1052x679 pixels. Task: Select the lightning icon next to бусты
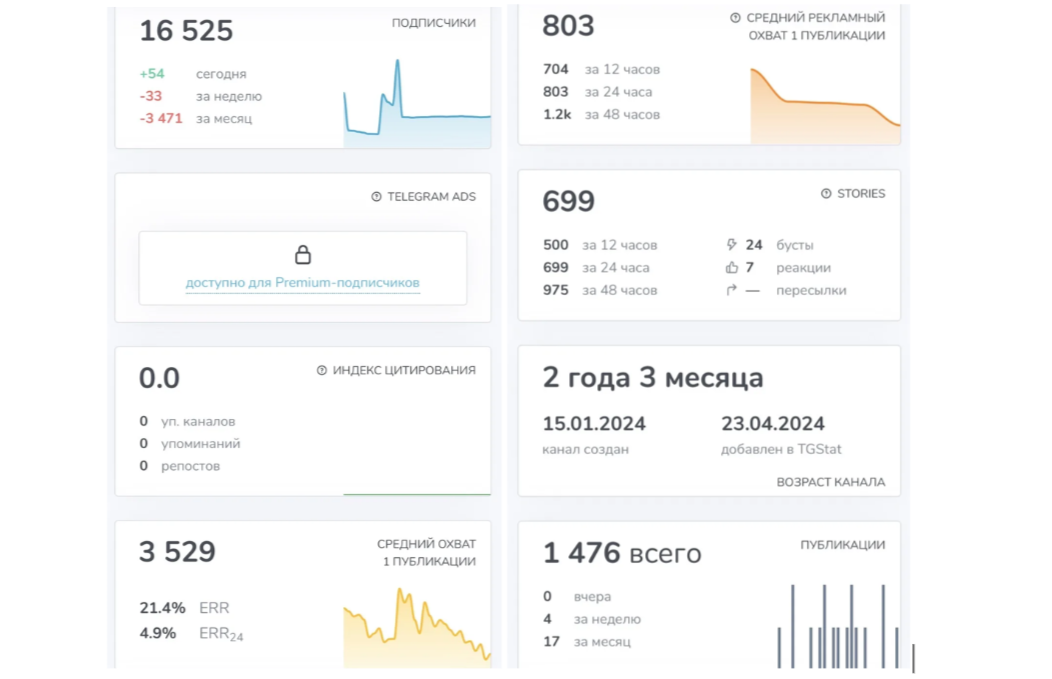(731, 245)
